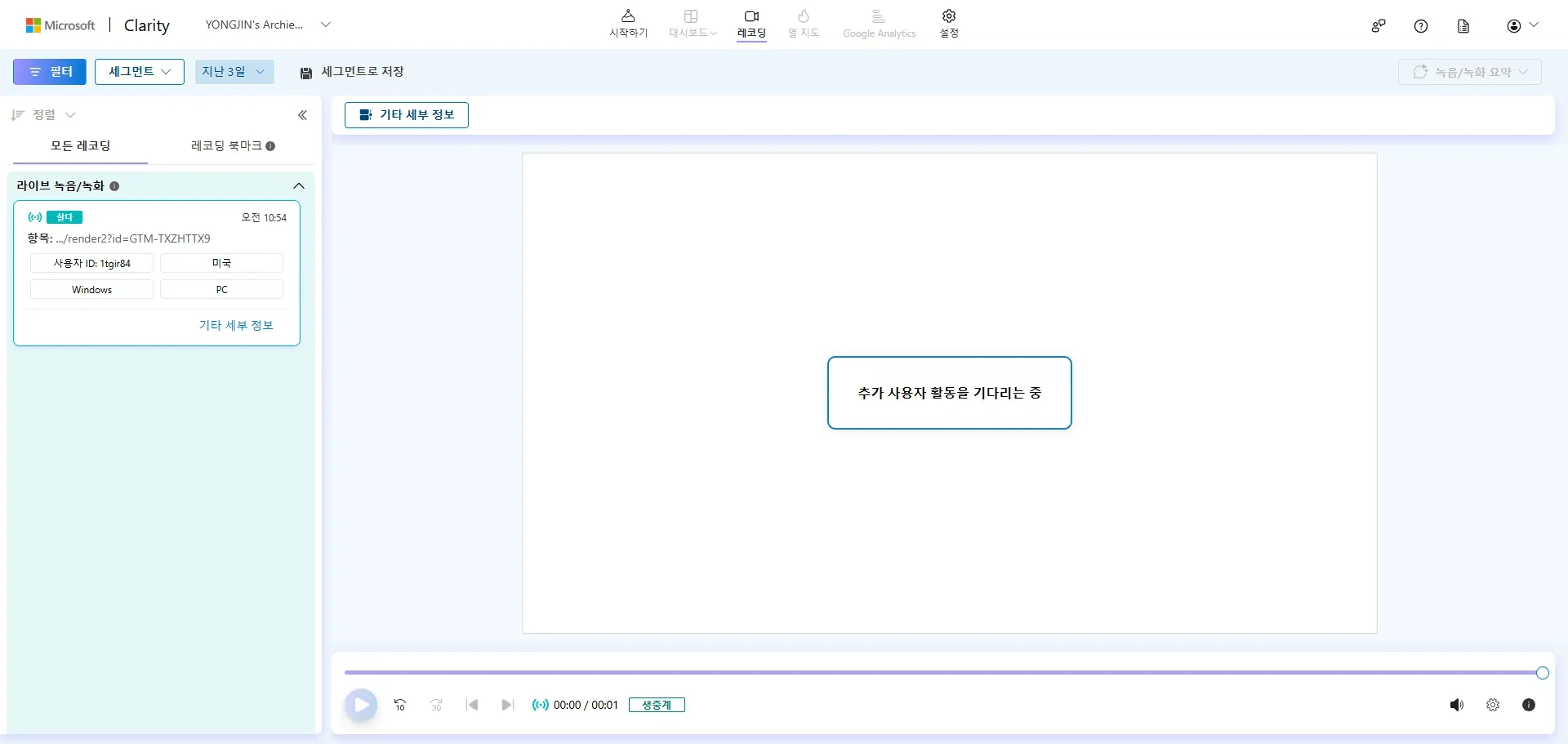
Task: Open the 정렬 sort options
Action: (x=43, y=114)
